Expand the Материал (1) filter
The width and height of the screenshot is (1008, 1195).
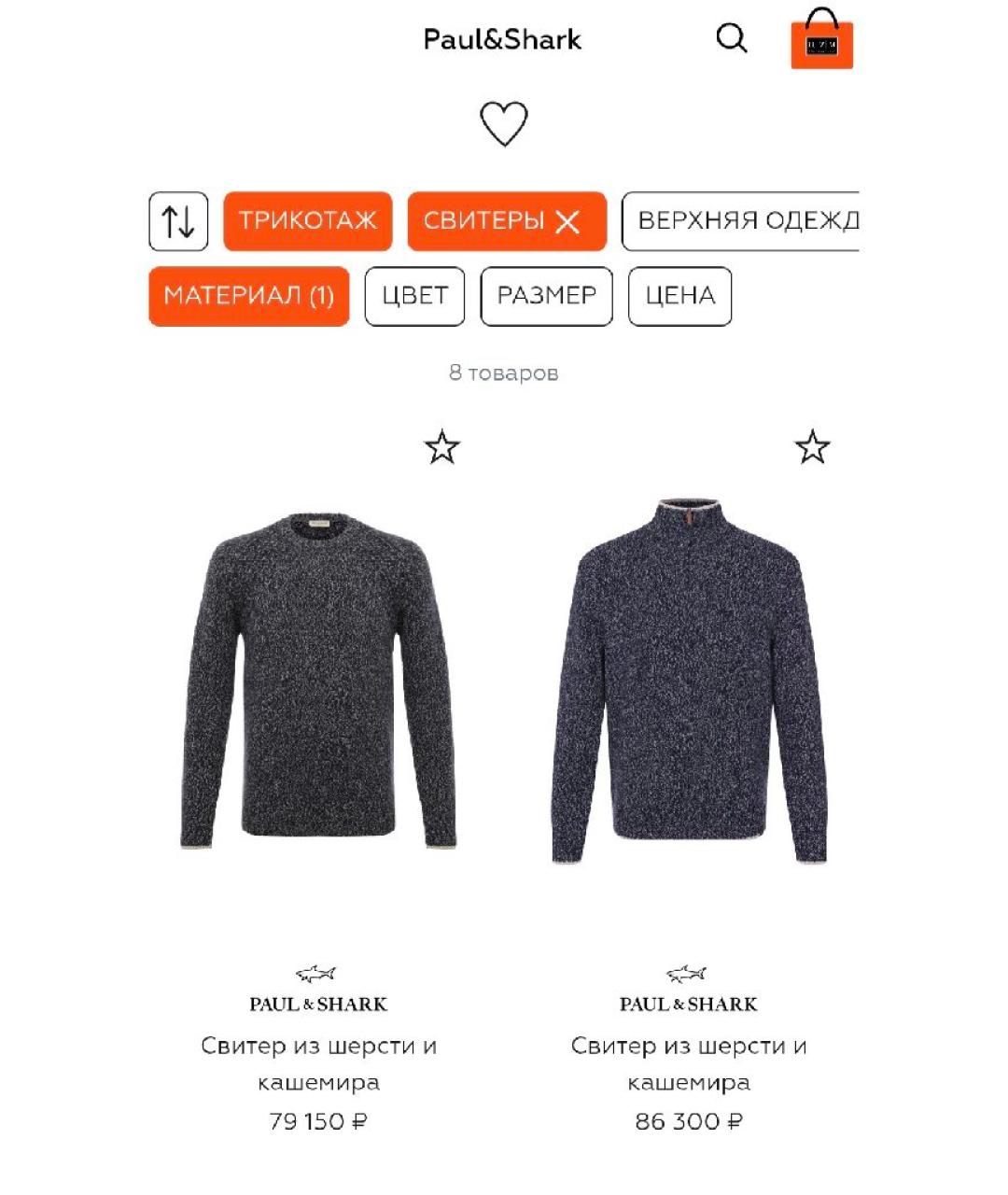coord(249,297)
